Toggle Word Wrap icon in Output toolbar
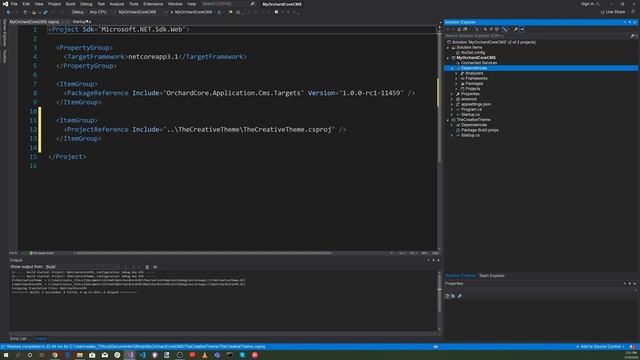Viewport: 640px width, 360px height. coord(155,267)
